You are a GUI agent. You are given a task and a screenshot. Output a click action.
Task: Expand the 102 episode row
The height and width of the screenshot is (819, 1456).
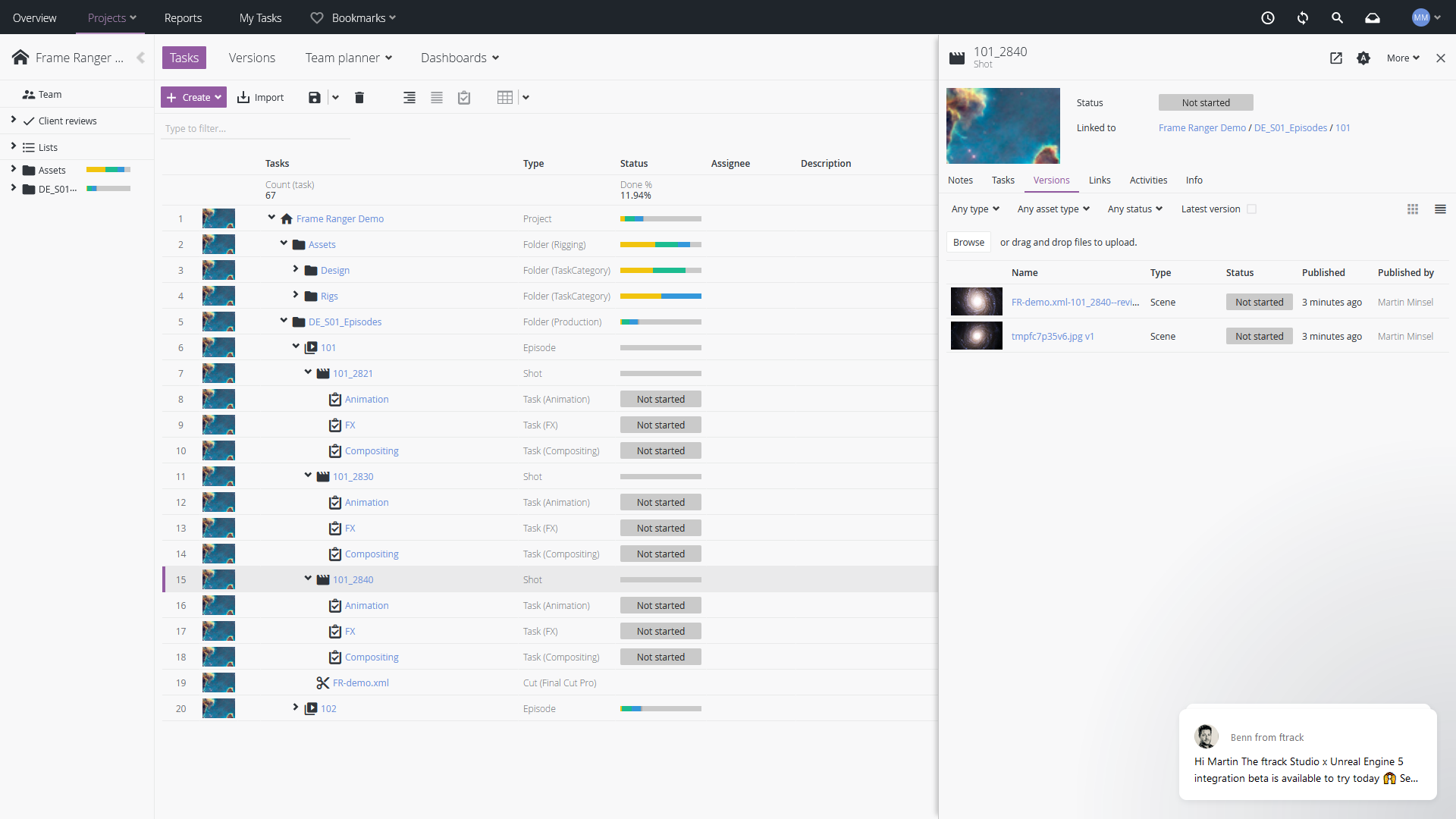pyautogui.click(x=296, y=708)
